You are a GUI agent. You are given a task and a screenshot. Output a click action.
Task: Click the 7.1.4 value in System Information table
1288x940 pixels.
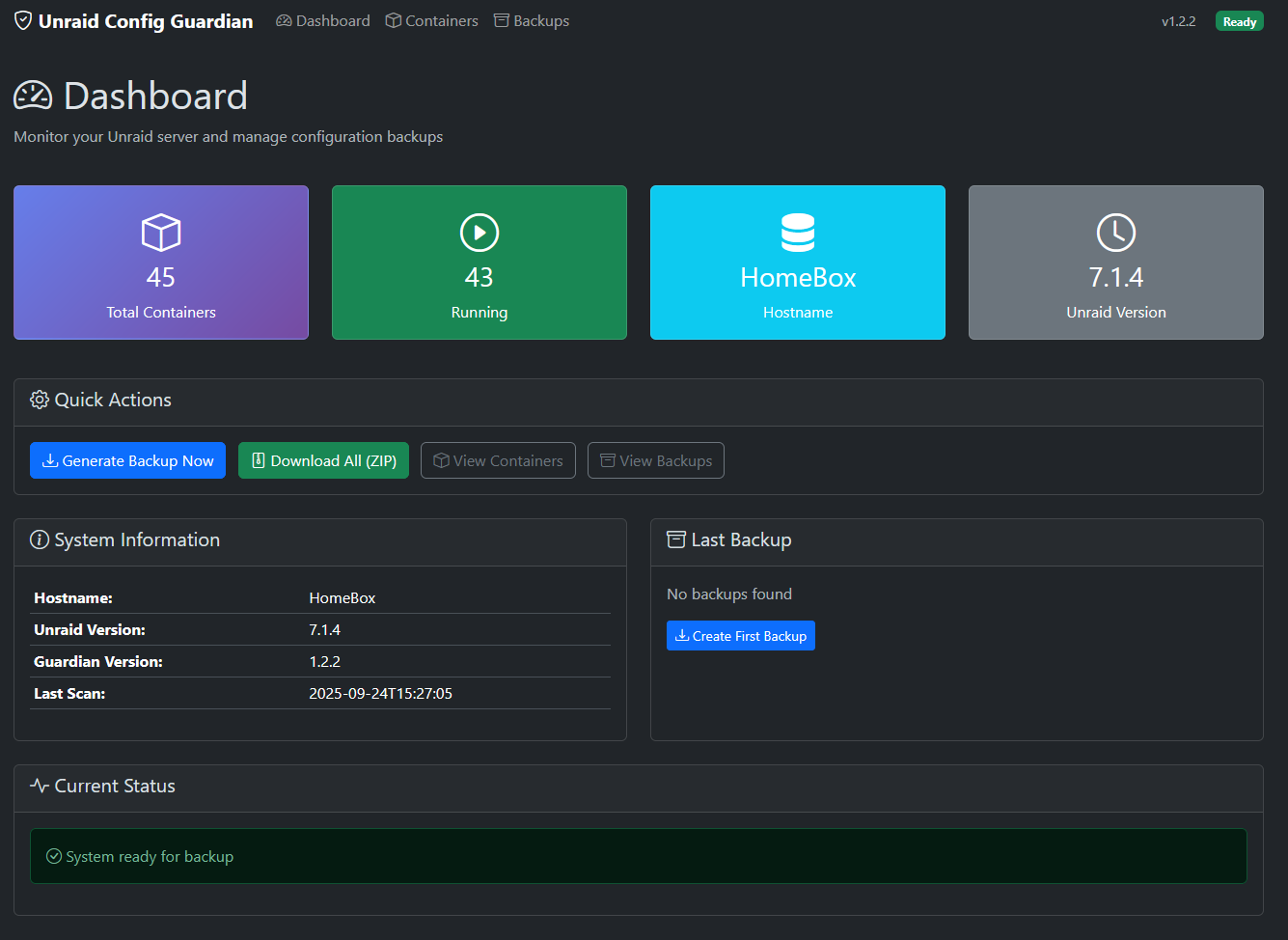(325, 629)
